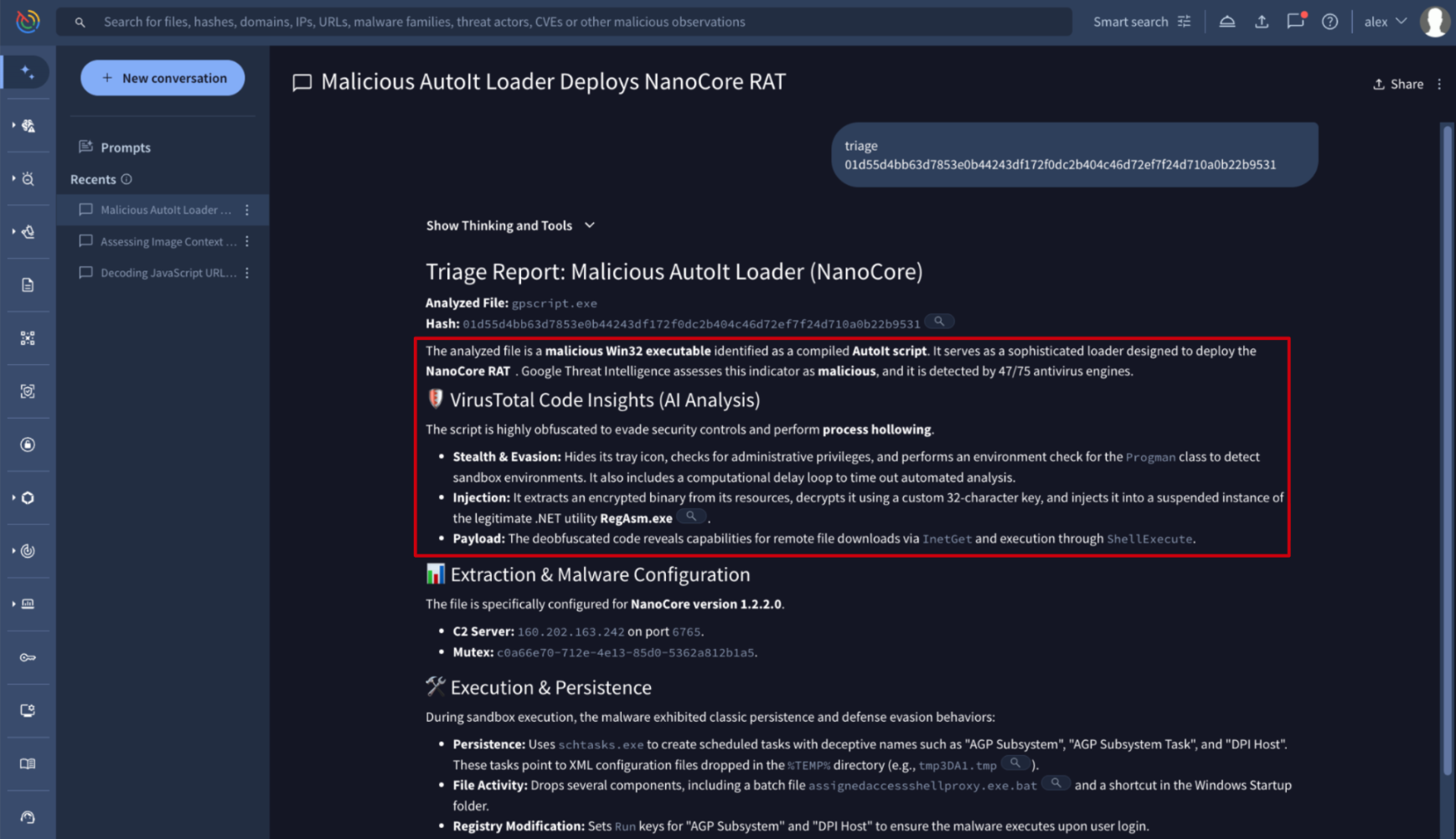1456x839 pixels.
Task: Click the gpscript.exe analyzed file name
Action: (x=555, y=303)
